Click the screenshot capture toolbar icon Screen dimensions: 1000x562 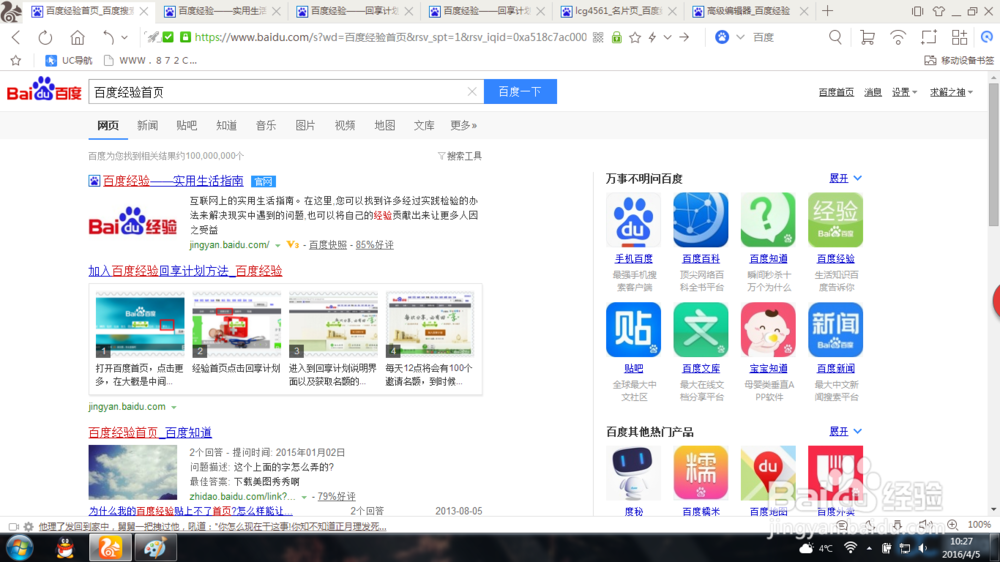tap(929, 38)
